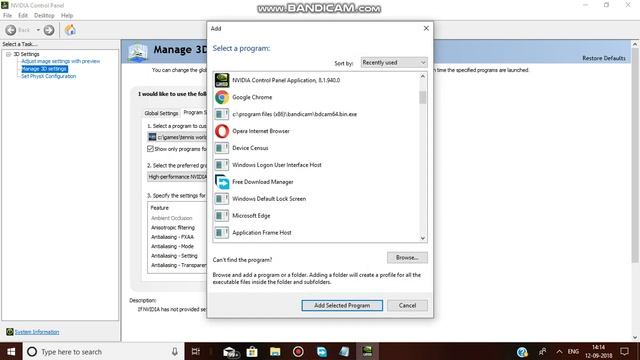This screenshot has width=640, height=360.
Task: Switch to the Global Settings tab
Action: point(161,113)
